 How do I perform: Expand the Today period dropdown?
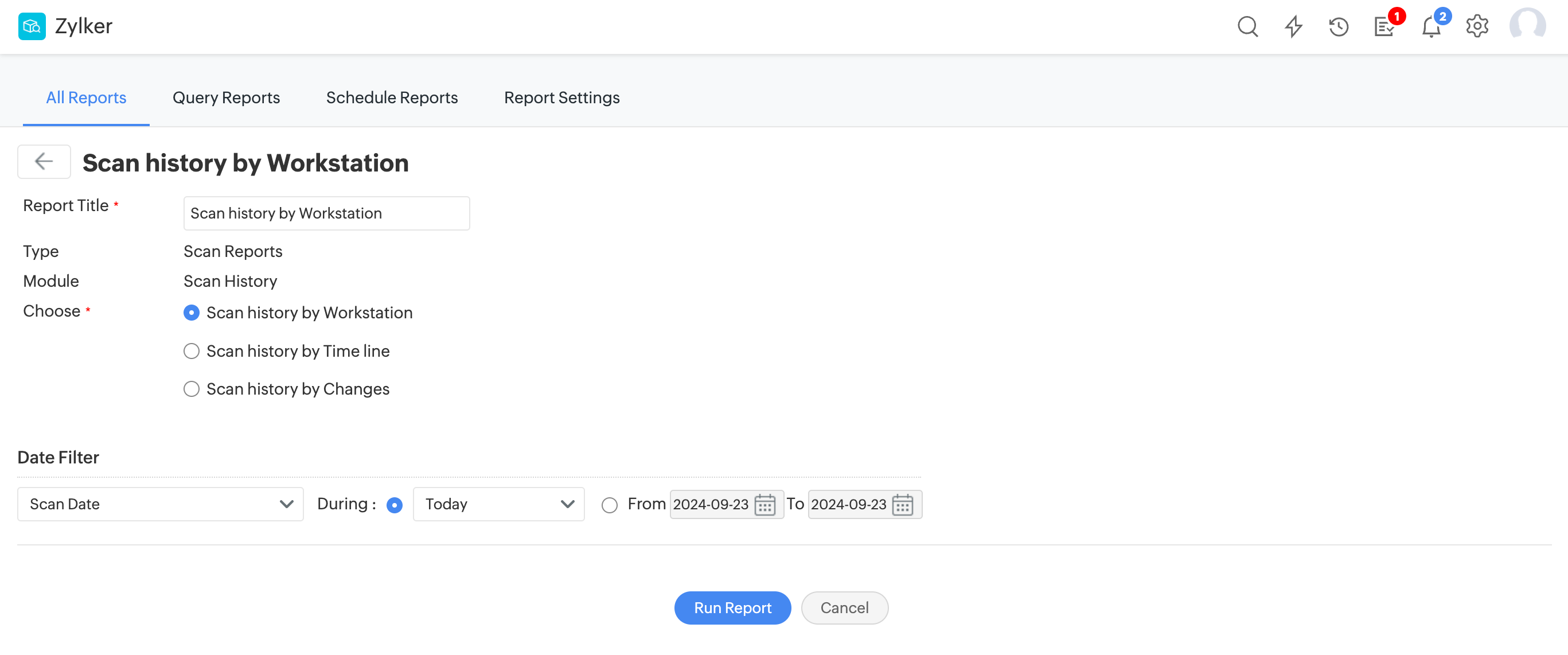pyautogui.click(x=498, y=504)
